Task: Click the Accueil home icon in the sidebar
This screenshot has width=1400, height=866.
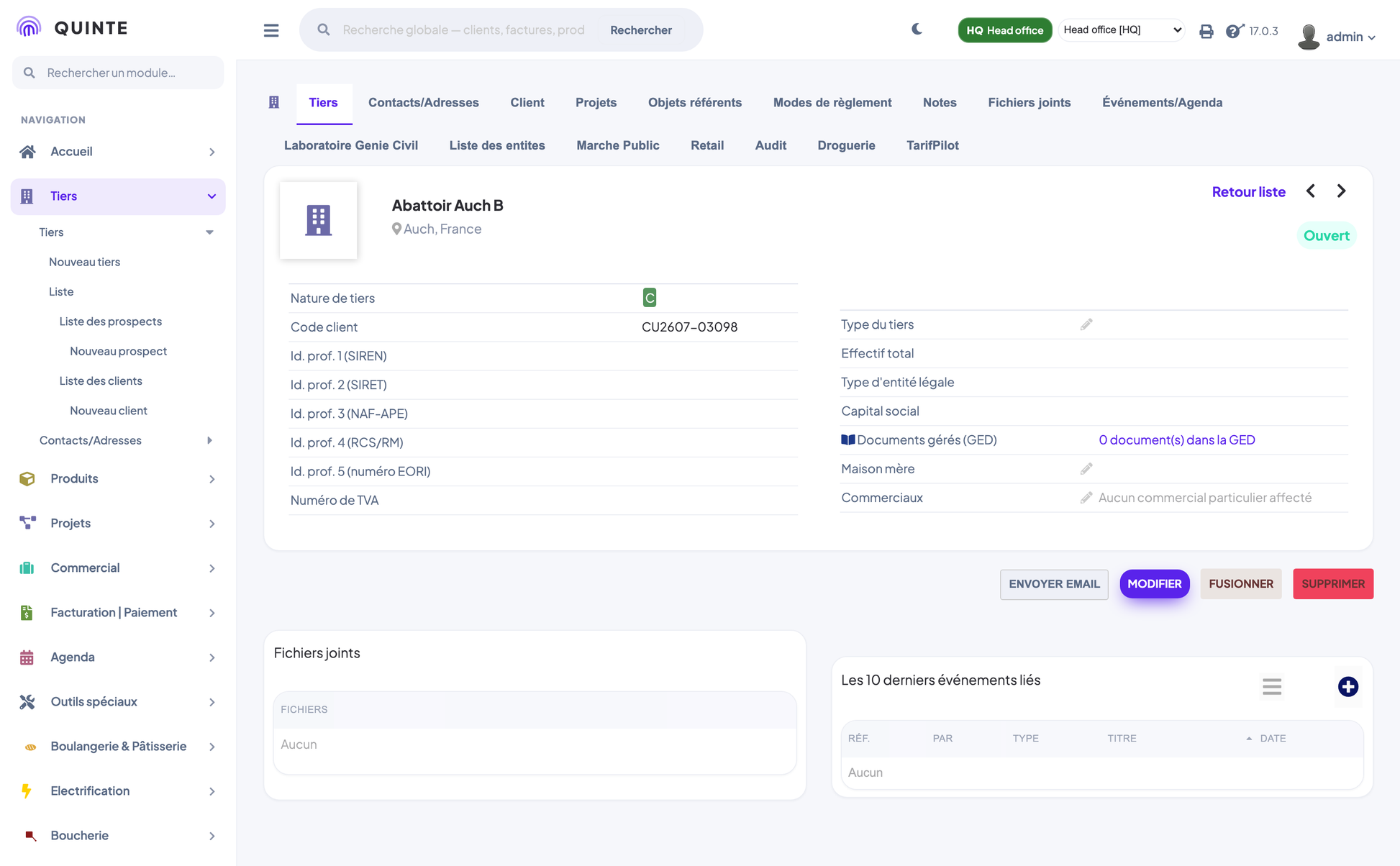Action: click(27, 152)
